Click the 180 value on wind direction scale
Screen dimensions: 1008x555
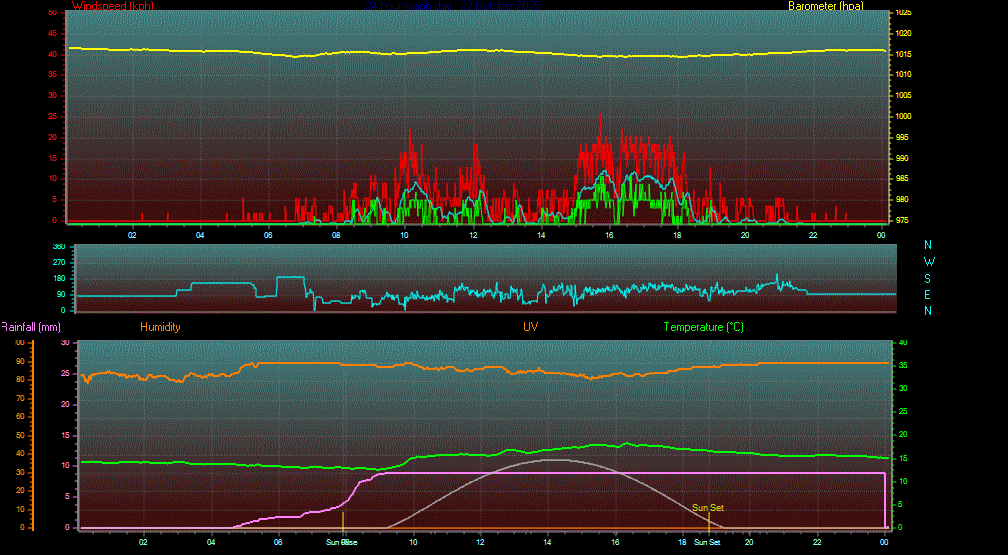point(58,278)
